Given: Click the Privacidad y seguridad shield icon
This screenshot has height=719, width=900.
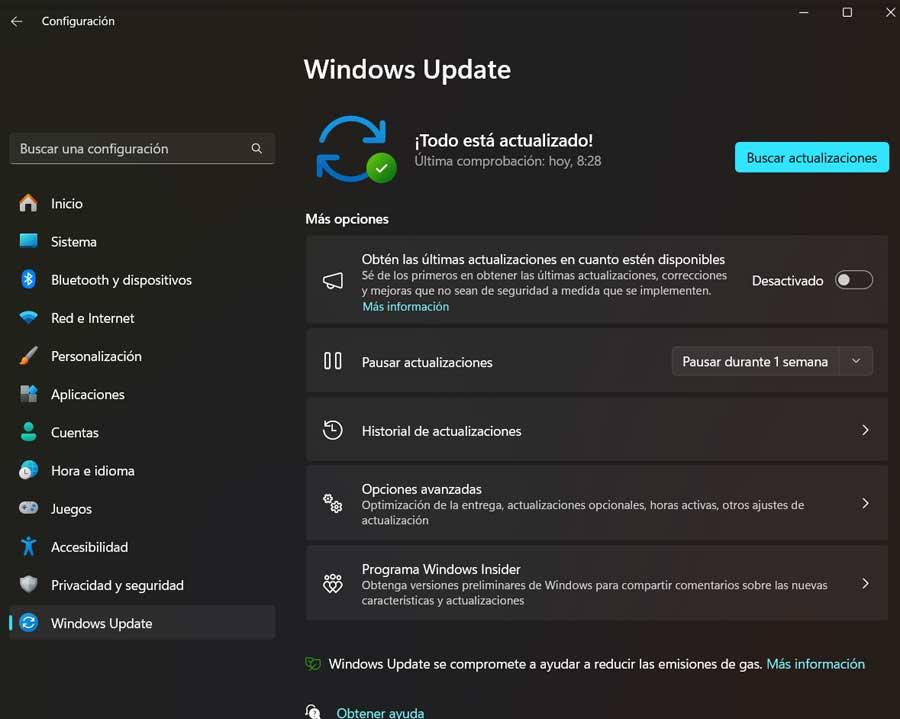Looking at the screenshot, I should [28, 585].
